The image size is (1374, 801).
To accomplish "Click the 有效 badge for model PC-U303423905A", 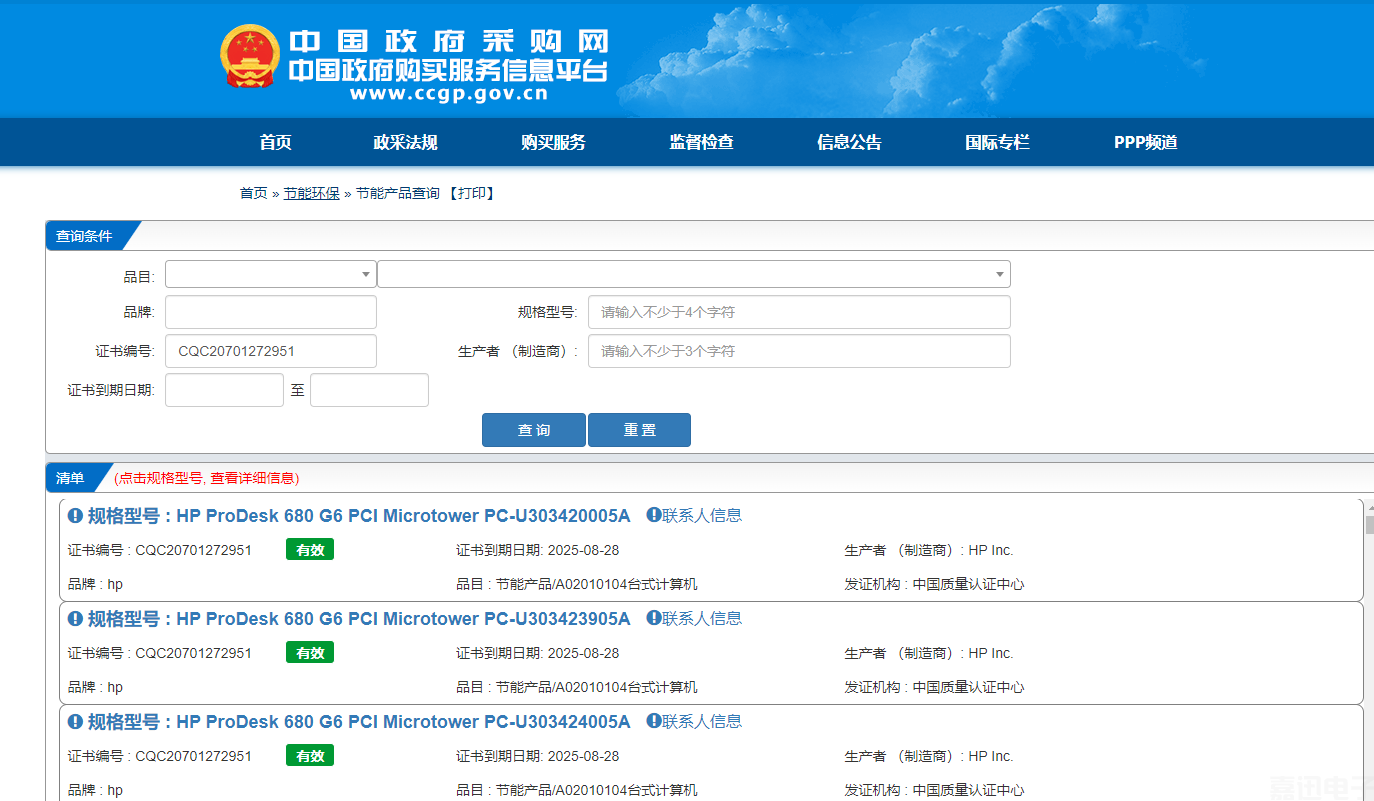I will pos(310,653).
